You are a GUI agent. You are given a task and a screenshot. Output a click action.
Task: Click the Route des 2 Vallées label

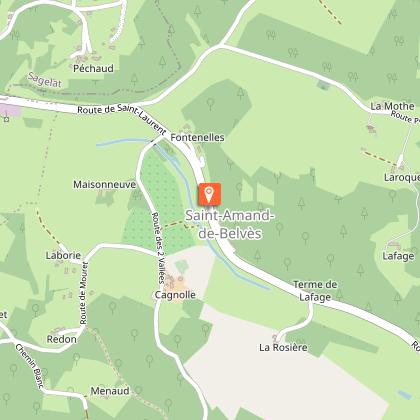tap(158, 248)
